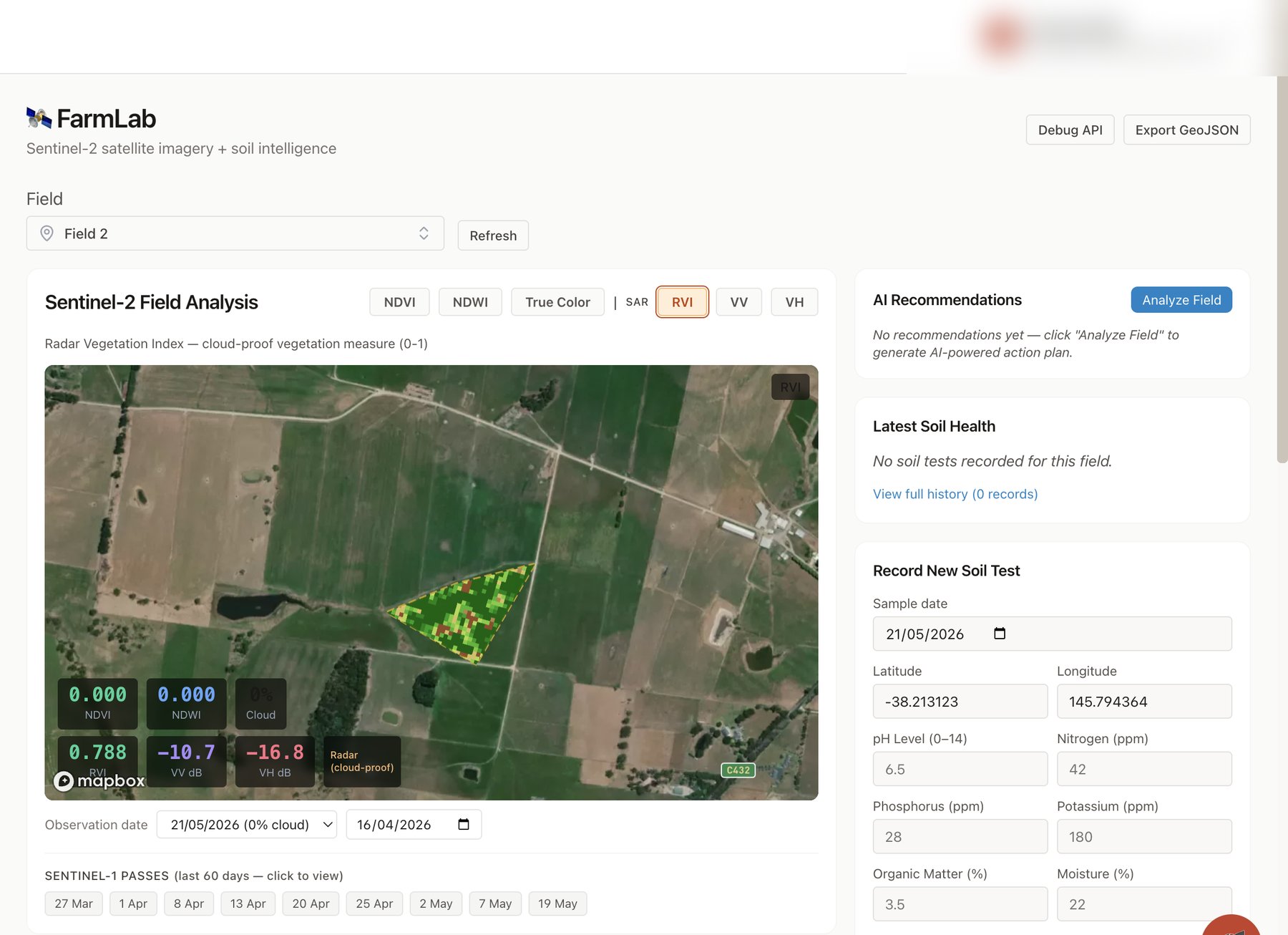Viewport: 1288px width, 935px height.
Task: View the 27 Mar Sentinel-1 pass
Action: 74,903
